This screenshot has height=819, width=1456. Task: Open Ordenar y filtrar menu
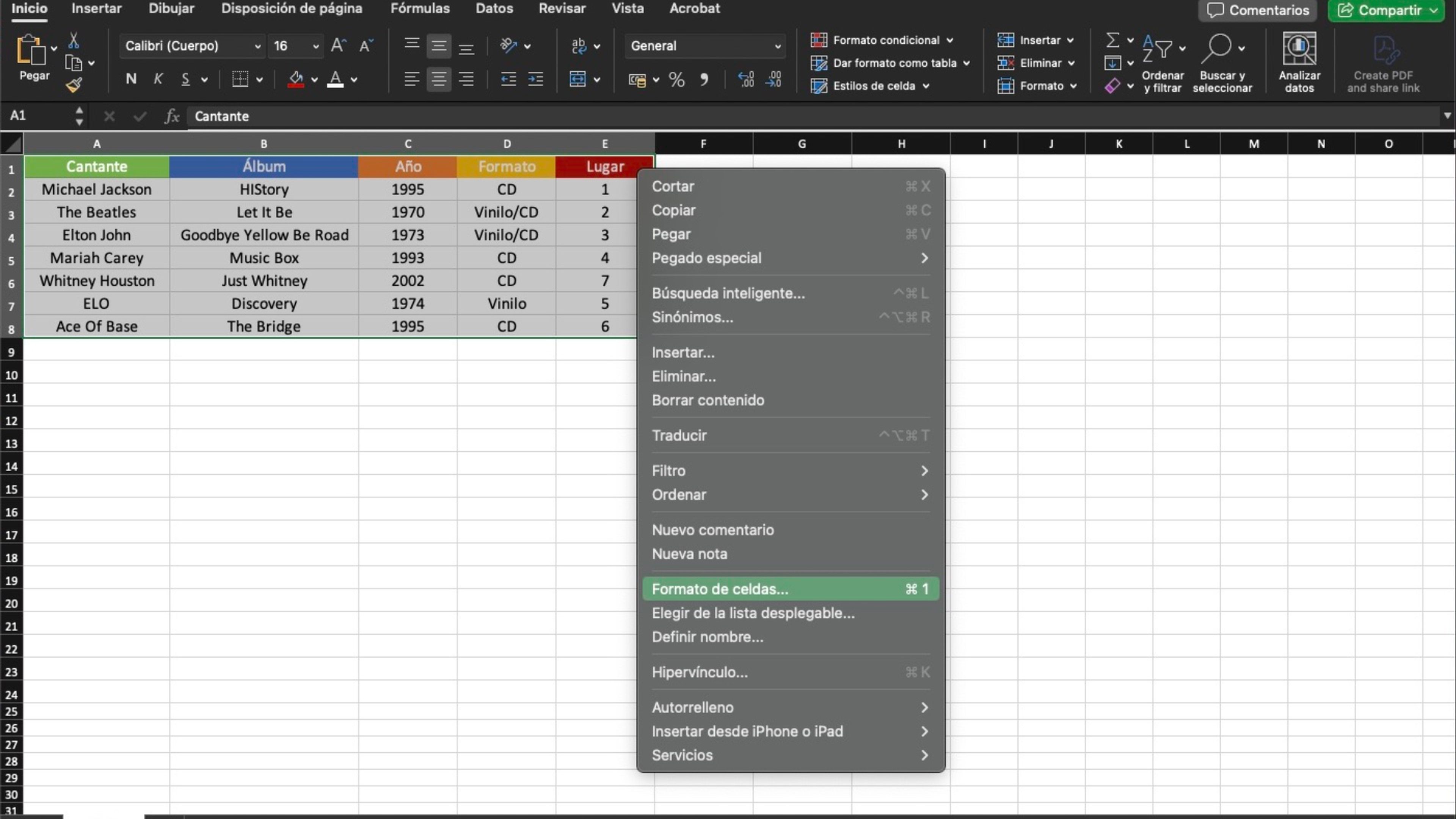1163,62
